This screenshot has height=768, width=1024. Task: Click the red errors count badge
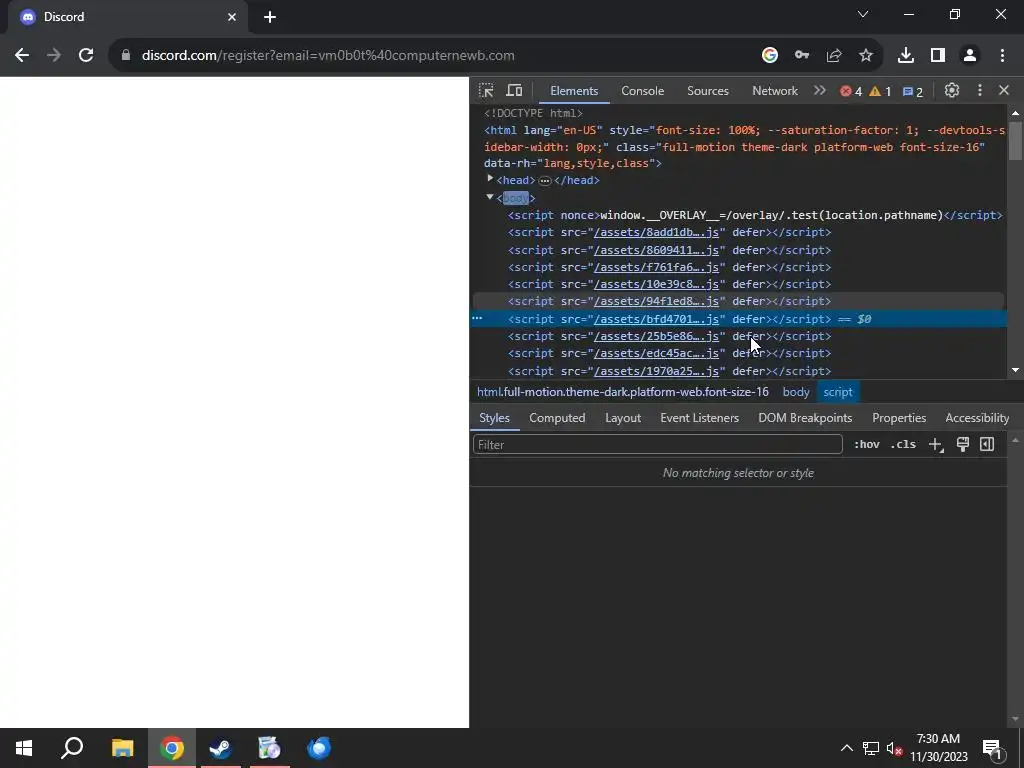coord(851,91)
